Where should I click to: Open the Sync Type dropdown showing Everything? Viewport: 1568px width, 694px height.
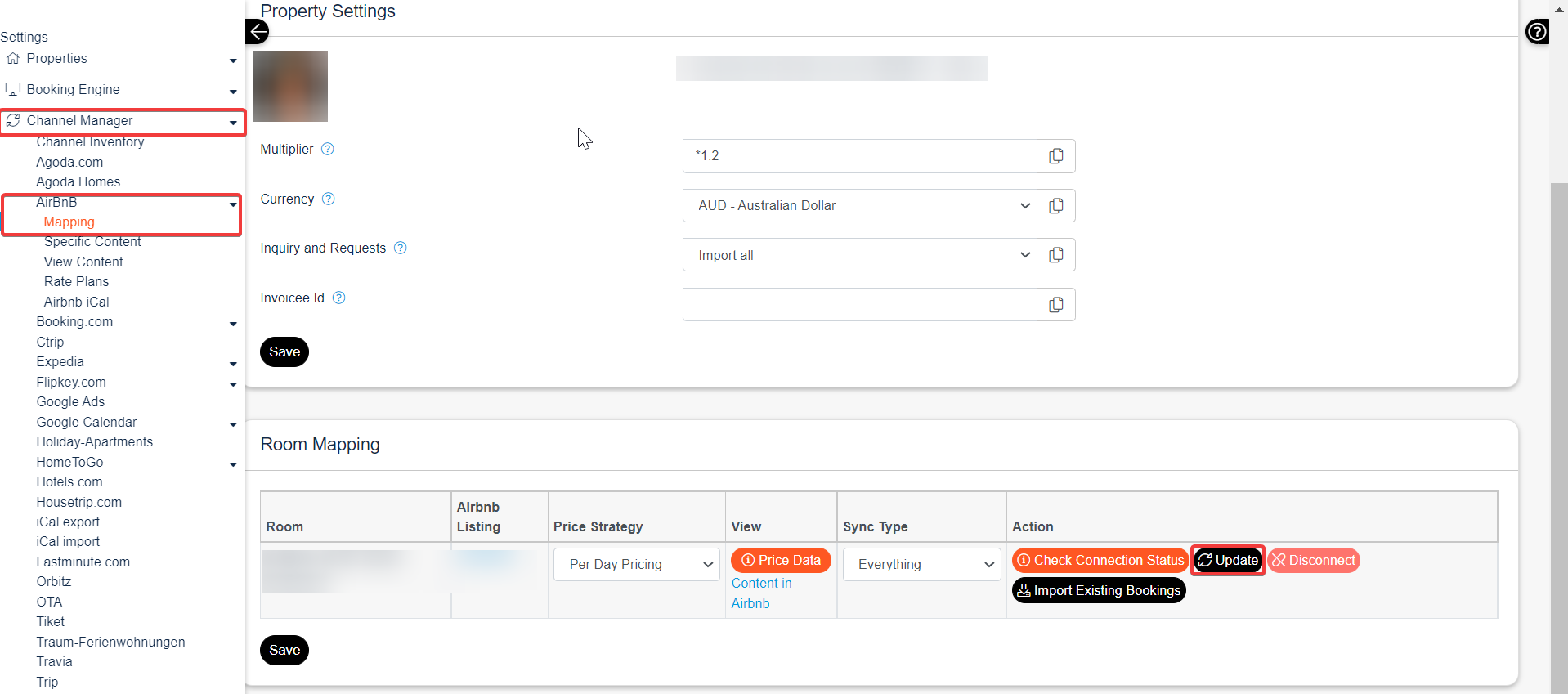coord(922,565)
